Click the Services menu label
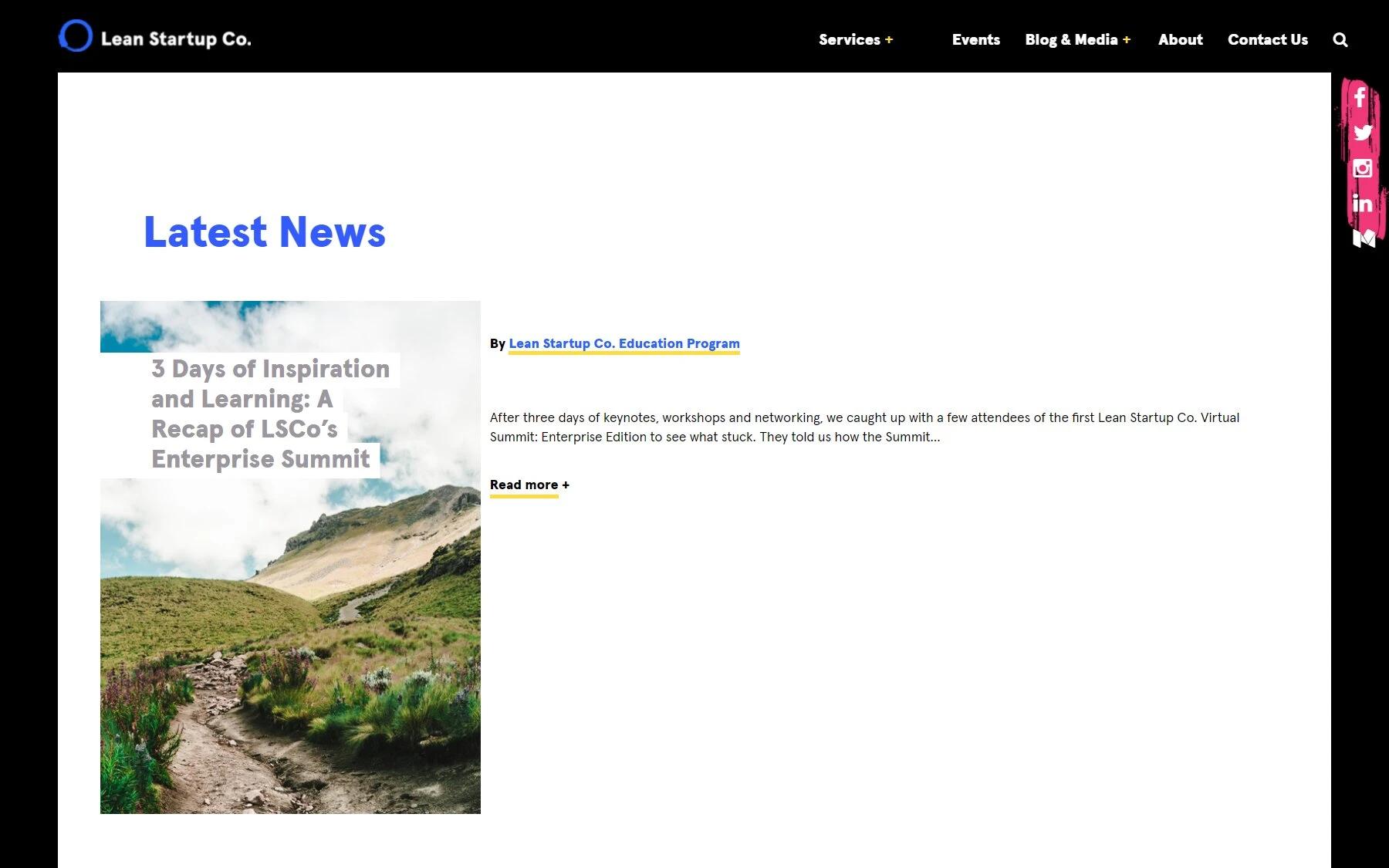Viewport: 1389px width, 868px height. coord(849,40)
